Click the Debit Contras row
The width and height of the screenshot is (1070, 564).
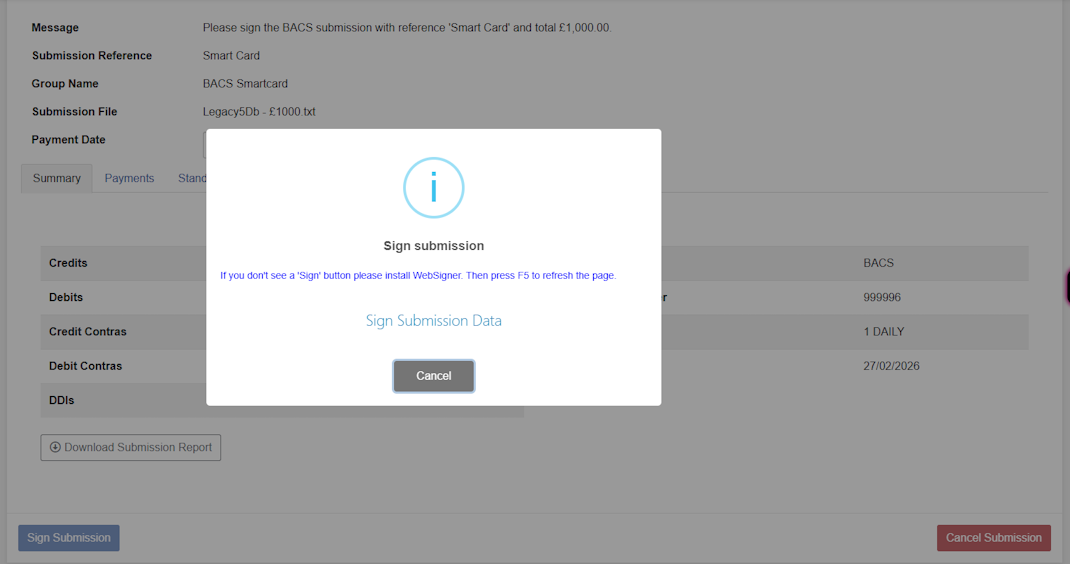pos(85,366)
